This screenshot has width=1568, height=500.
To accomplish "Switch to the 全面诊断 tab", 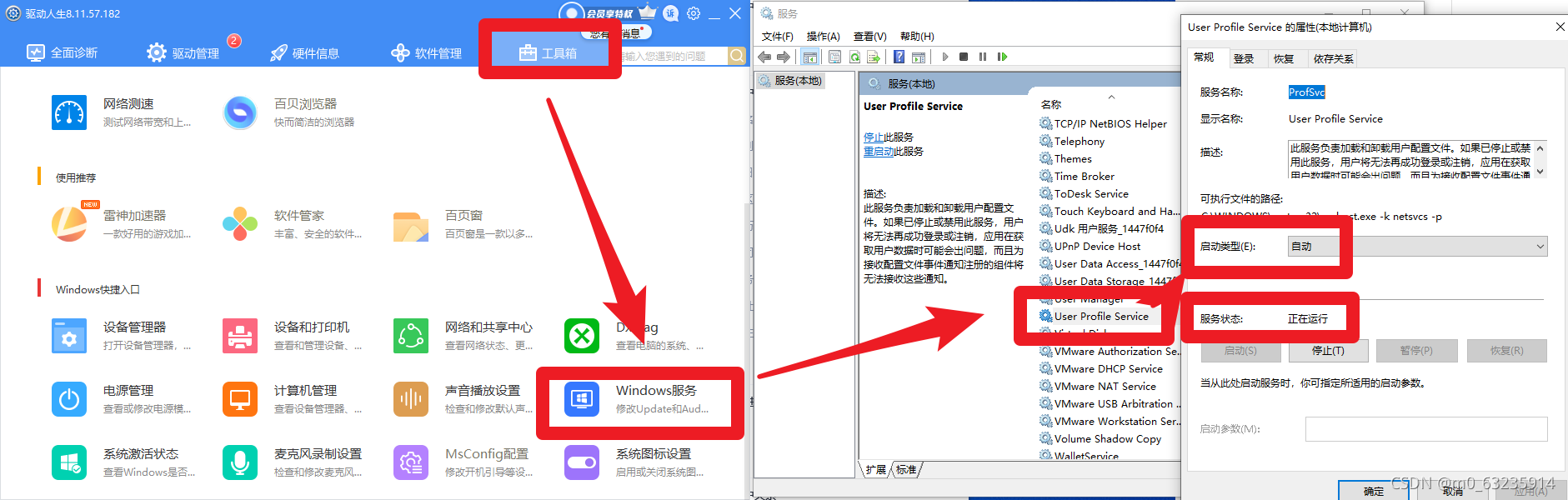I will pos(63,53).
